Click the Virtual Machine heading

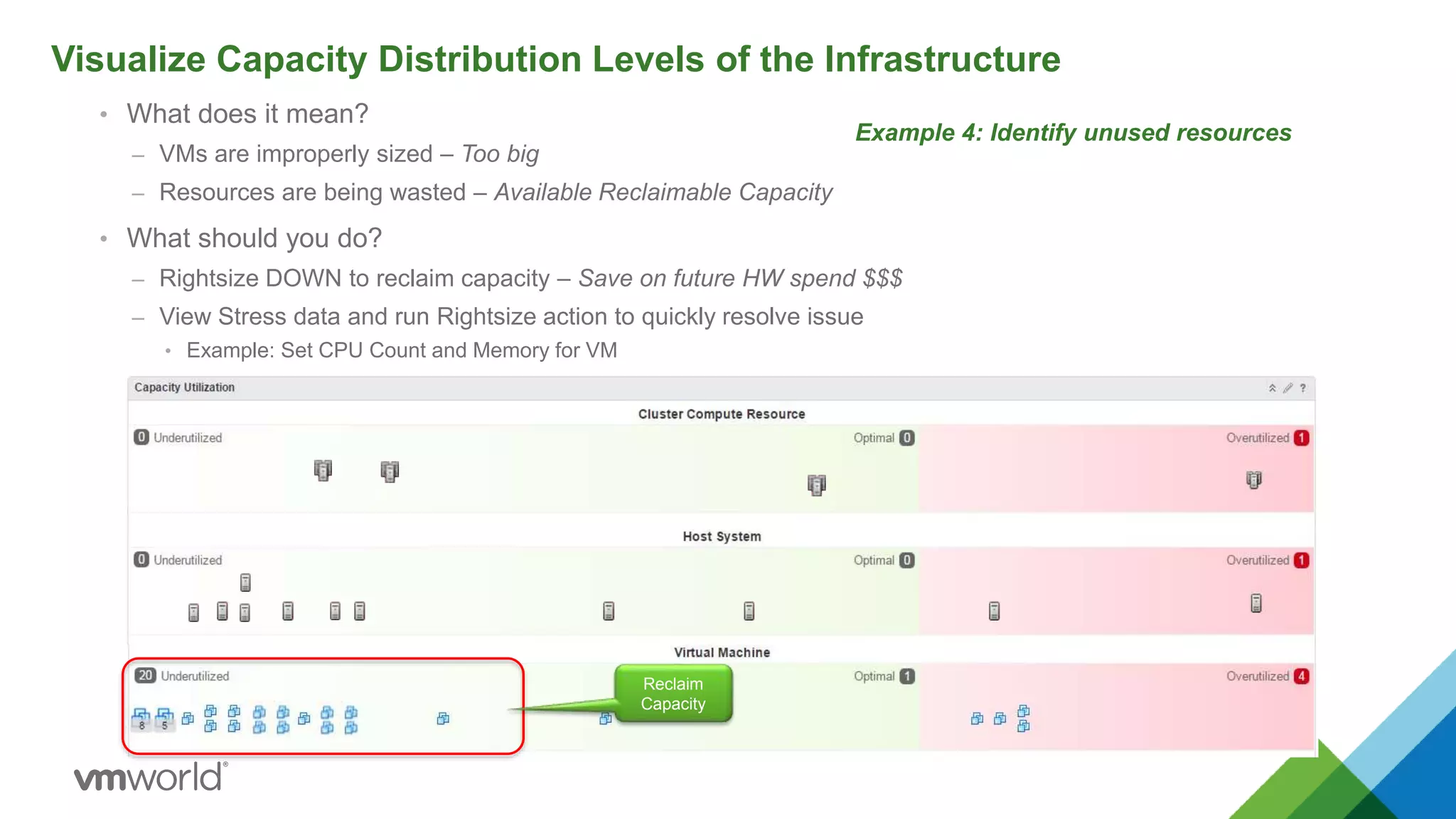coord(722,652)
